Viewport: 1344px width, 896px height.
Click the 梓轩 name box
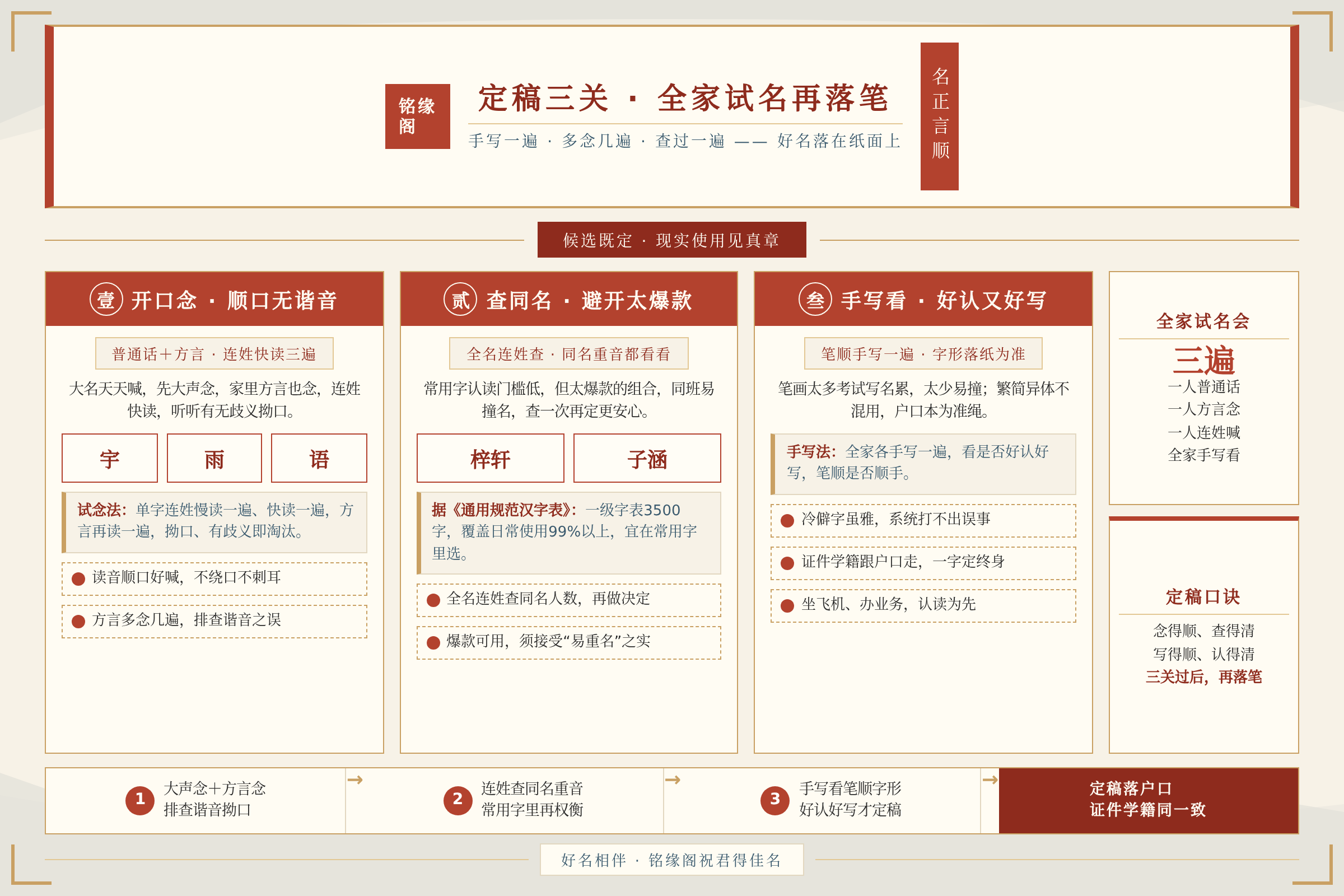[491, 458]
